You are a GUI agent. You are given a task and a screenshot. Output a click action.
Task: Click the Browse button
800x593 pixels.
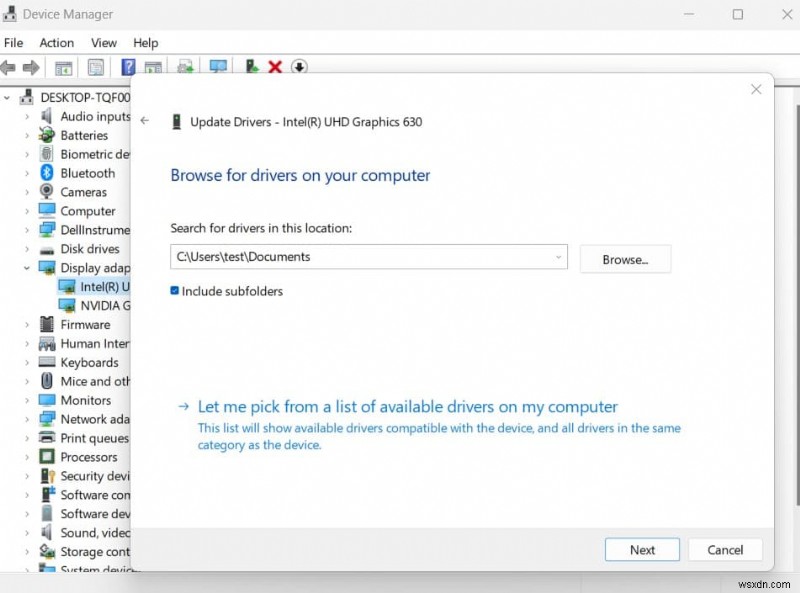[x=625, y=258]
